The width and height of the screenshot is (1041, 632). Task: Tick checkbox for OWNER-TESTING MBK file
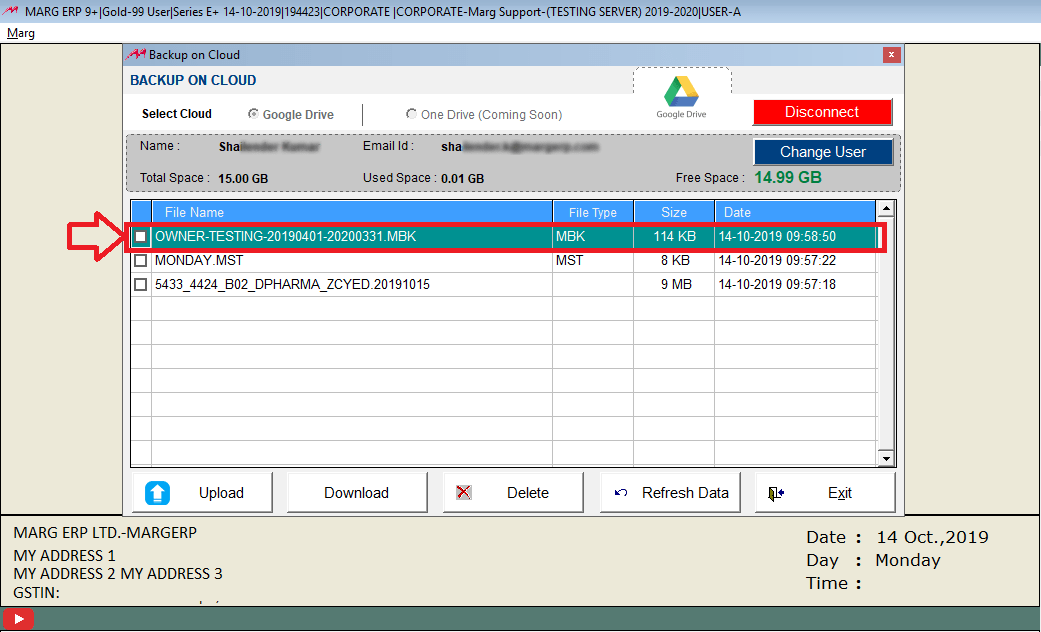coord(141,237)
